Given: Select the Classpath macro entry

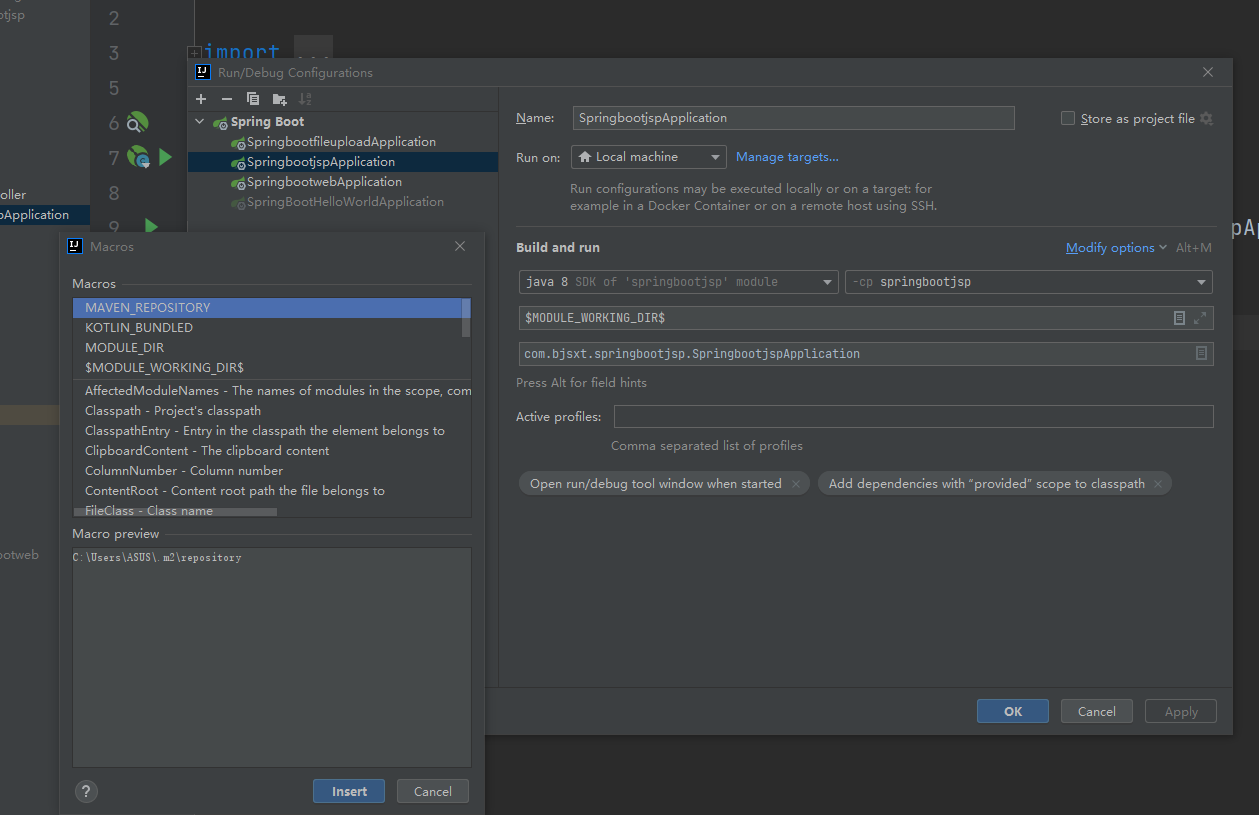Looking at the screenshot, I should (x=272, y=411).
